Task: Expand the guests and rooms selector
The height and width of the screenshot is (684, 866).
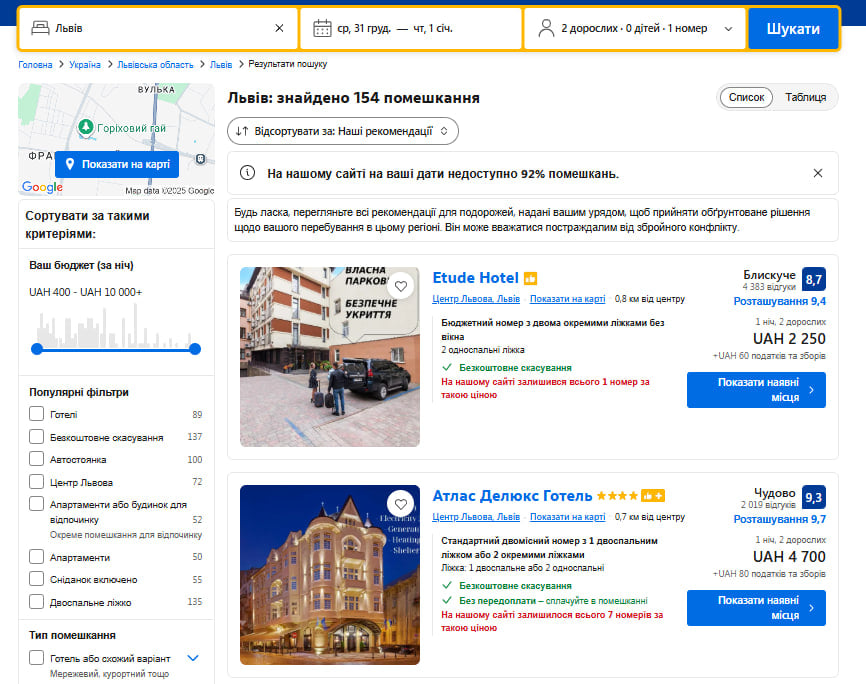Action: click(x=728, y=28)
